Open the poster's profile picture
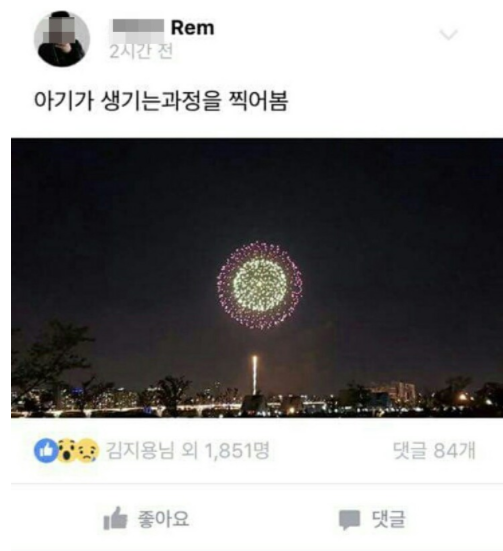Screen dimensions: 503x551 click(x=62, y=39)
